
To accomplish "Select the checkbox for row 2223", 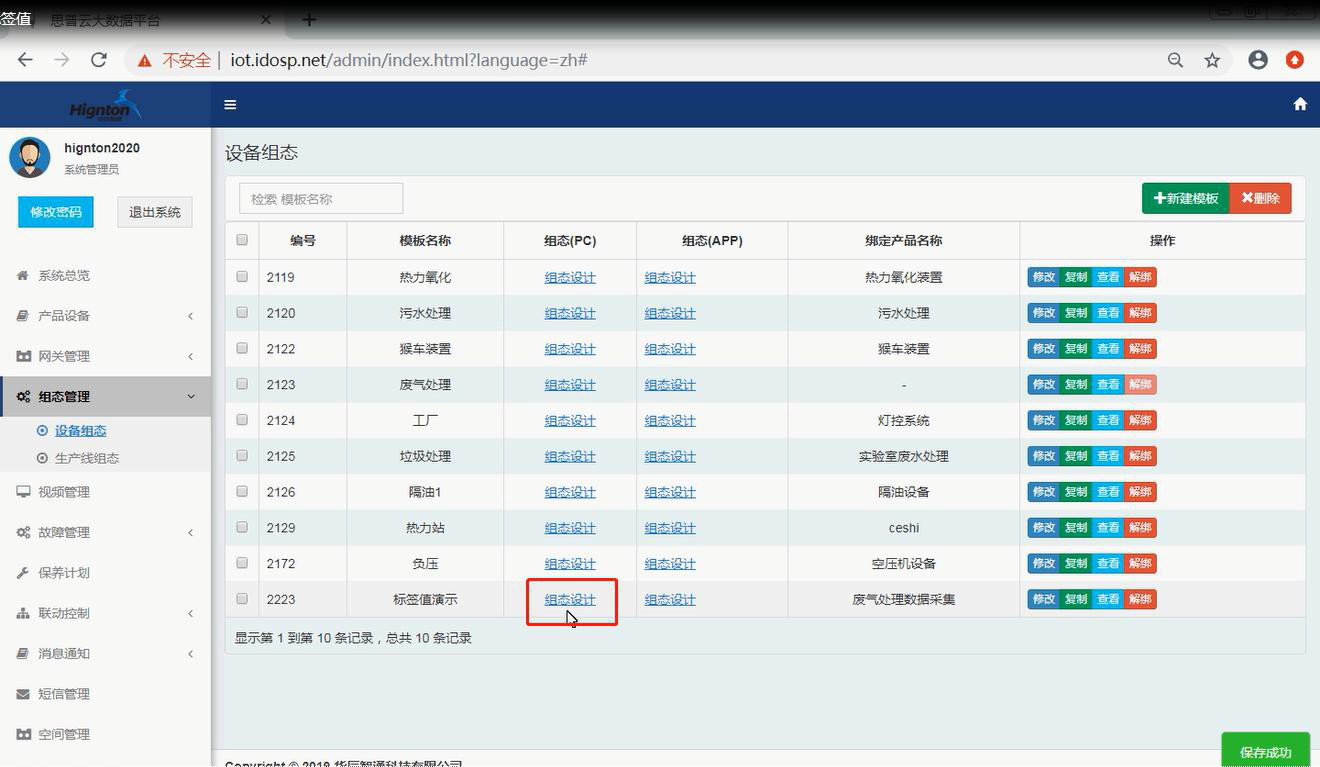I will point(242,599).
